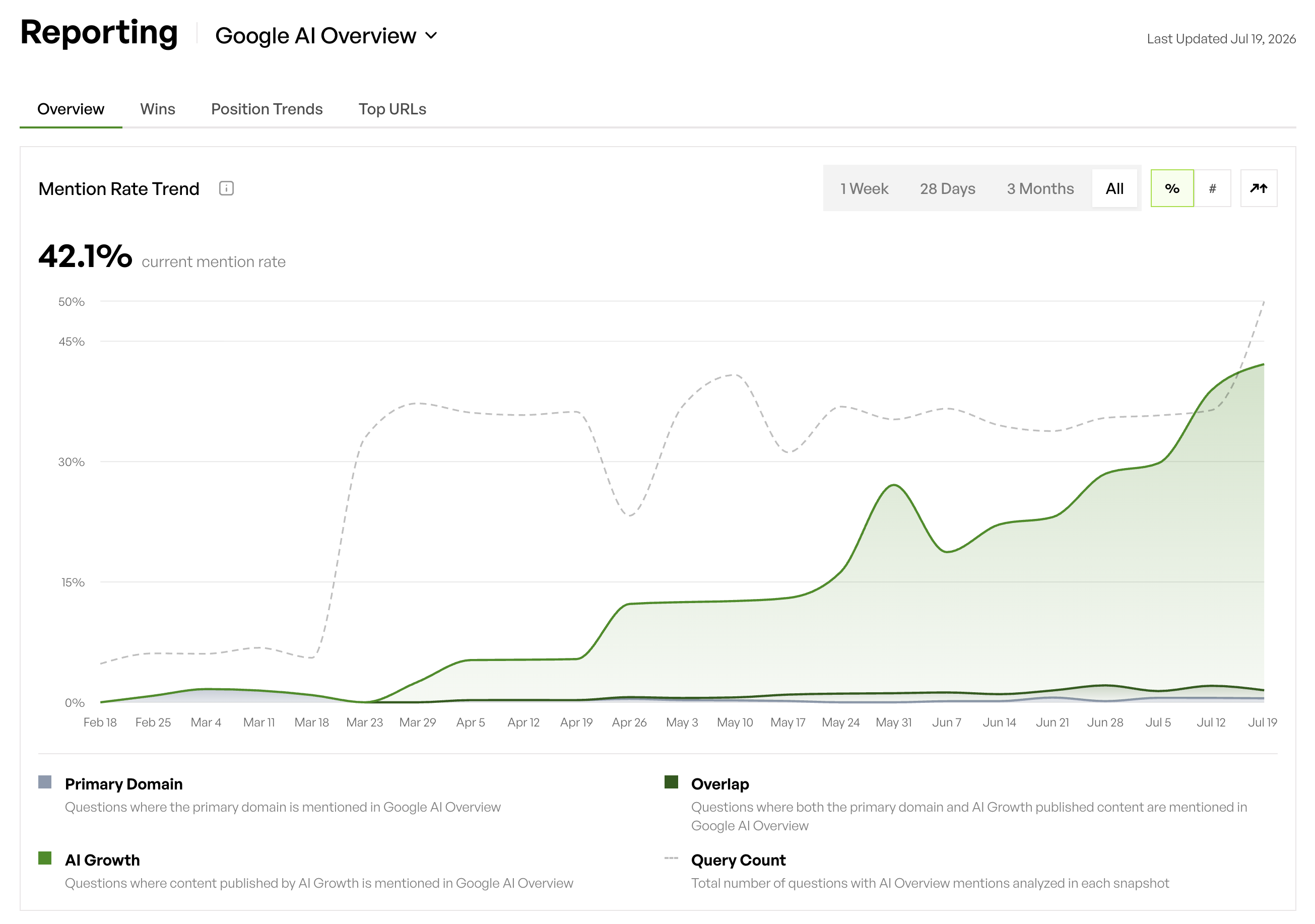Open the Google AI Overview dropdown
1315x924 pixels.
[x=326, y=35]
